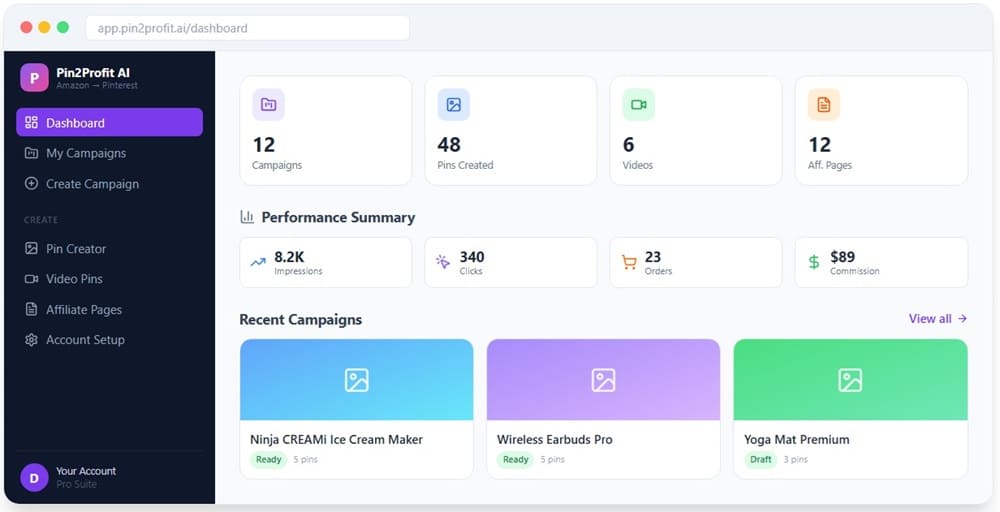Click the red window close dot

pyautogui.click(x=26, y=27)
